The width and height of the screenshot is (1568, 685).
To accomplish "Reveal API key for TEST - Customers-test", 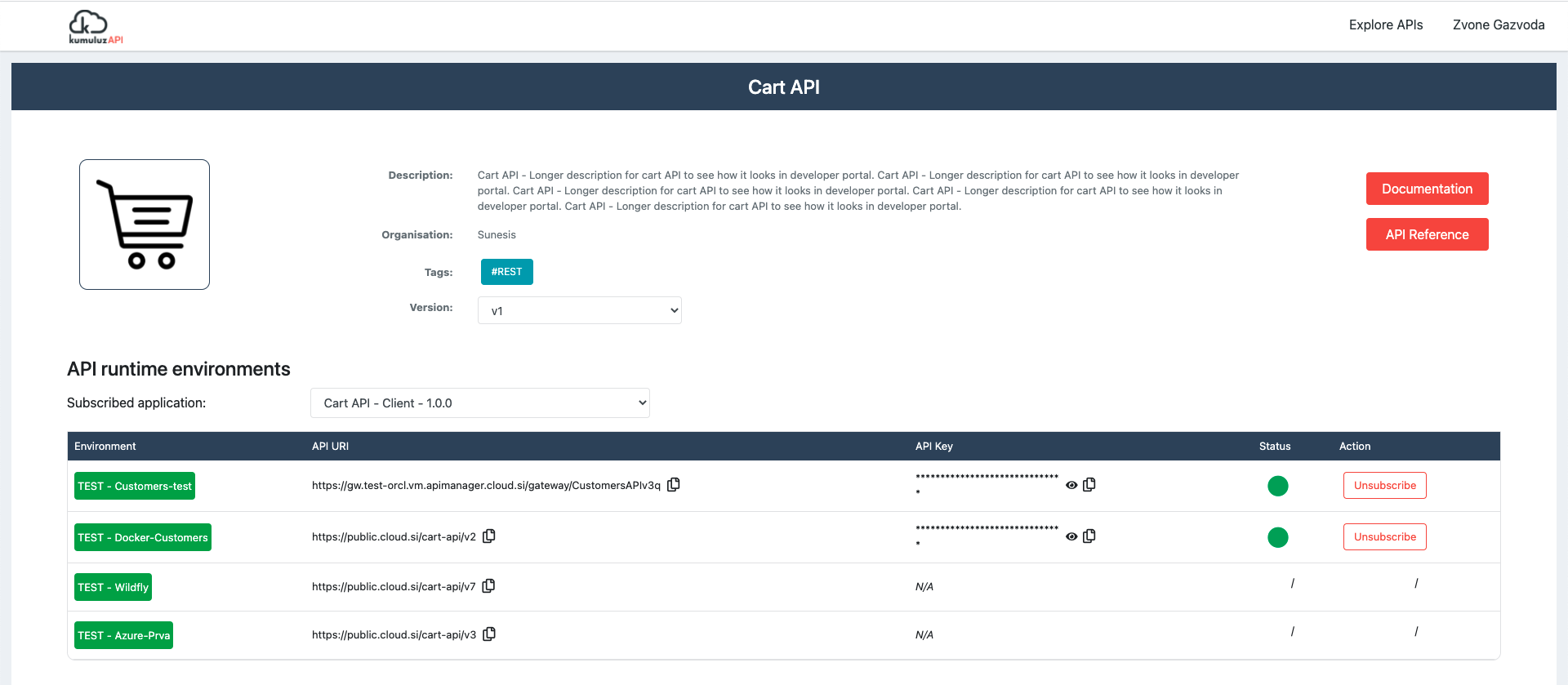I will [1071, 485].
